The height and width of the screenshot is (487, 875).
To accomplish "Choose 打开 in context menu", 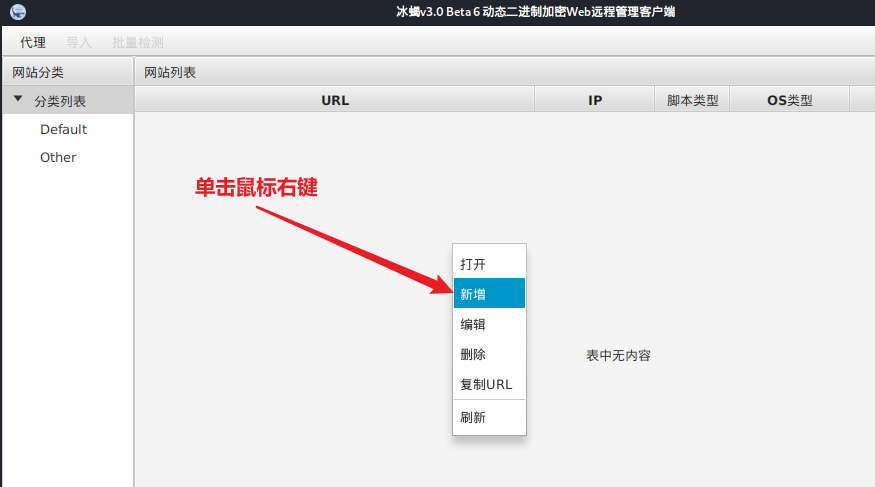I will point(489,264).
